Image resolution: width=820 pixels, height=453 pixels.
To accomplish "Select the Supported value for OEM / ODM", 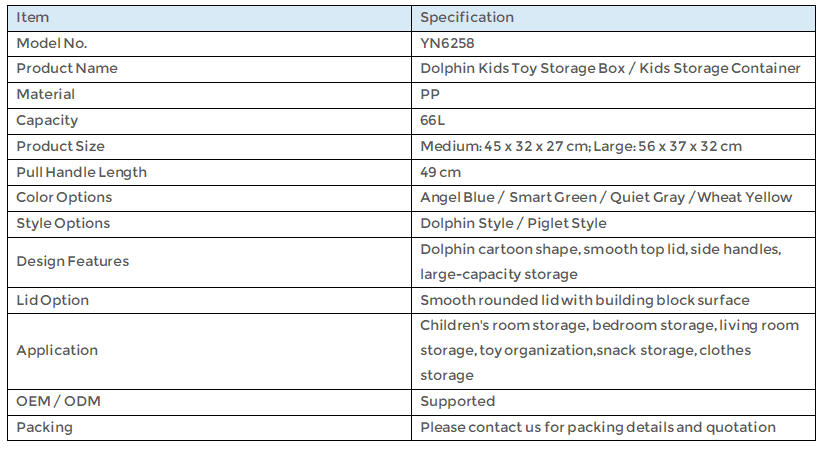I will point(458,401).
